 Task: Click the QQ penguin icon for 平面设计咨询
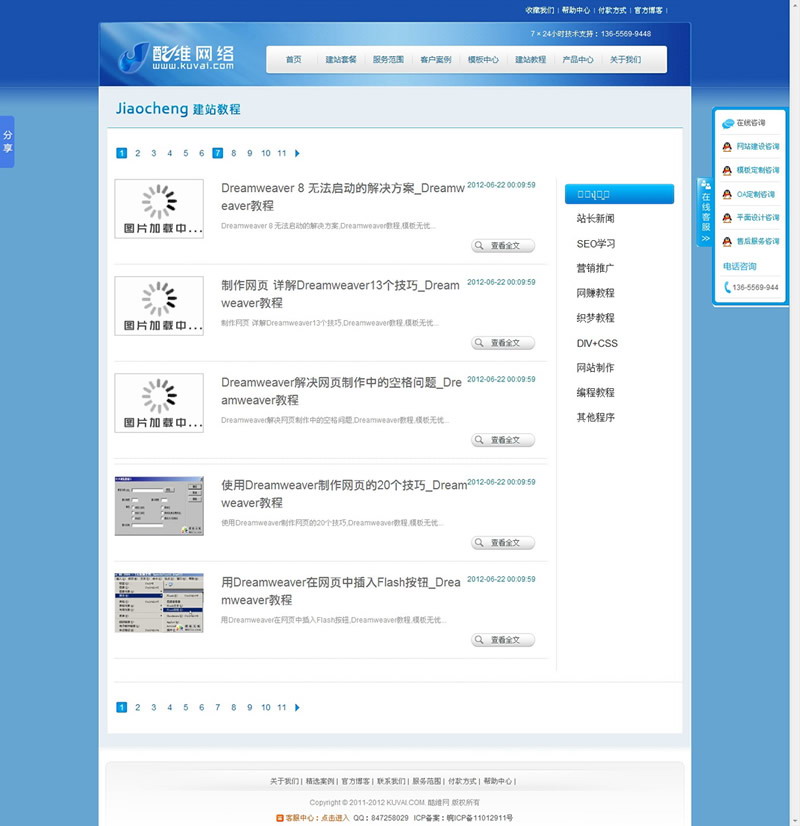point(727,217)
